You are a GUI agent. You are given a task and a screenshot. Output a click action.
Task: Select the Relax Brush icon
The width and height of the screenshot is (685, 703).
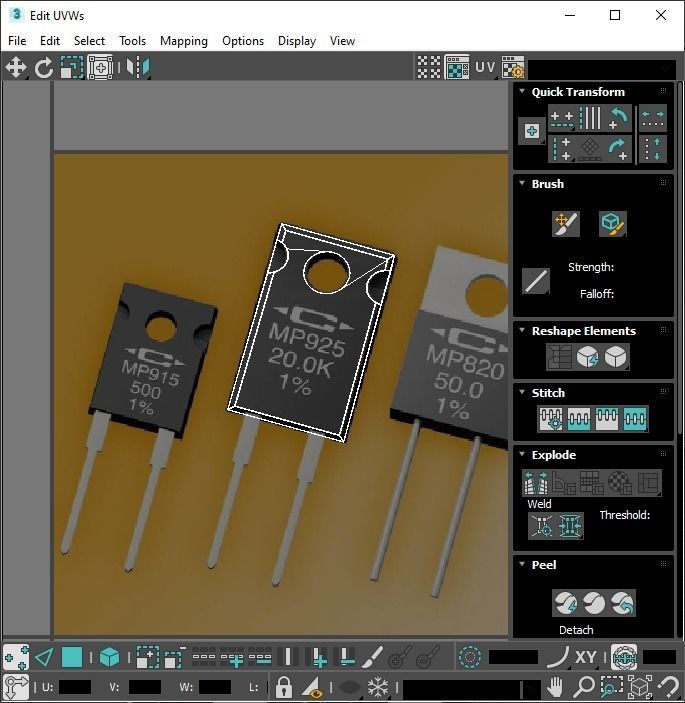point(612,223)
